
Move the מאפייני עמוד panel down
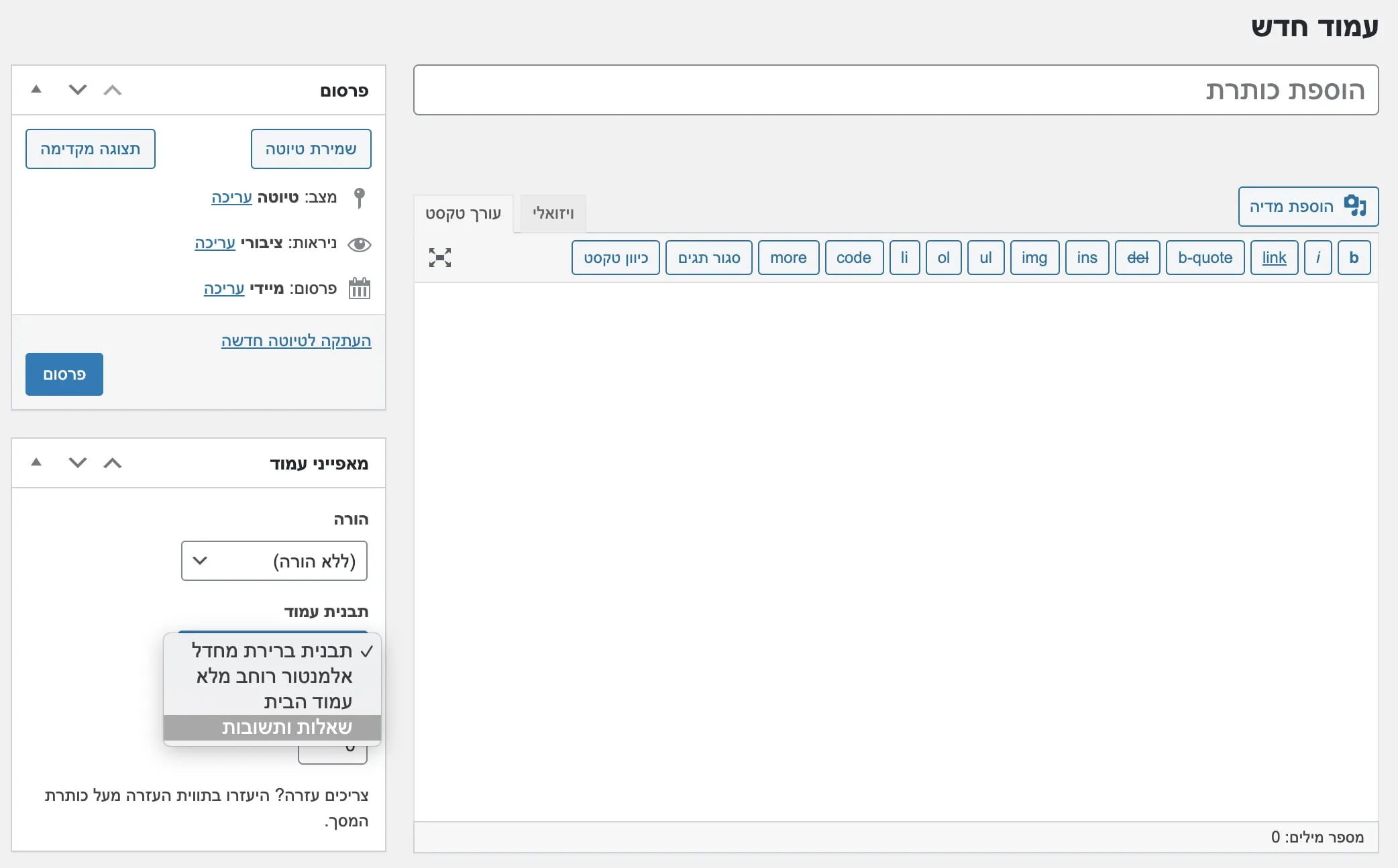point(78,463)
